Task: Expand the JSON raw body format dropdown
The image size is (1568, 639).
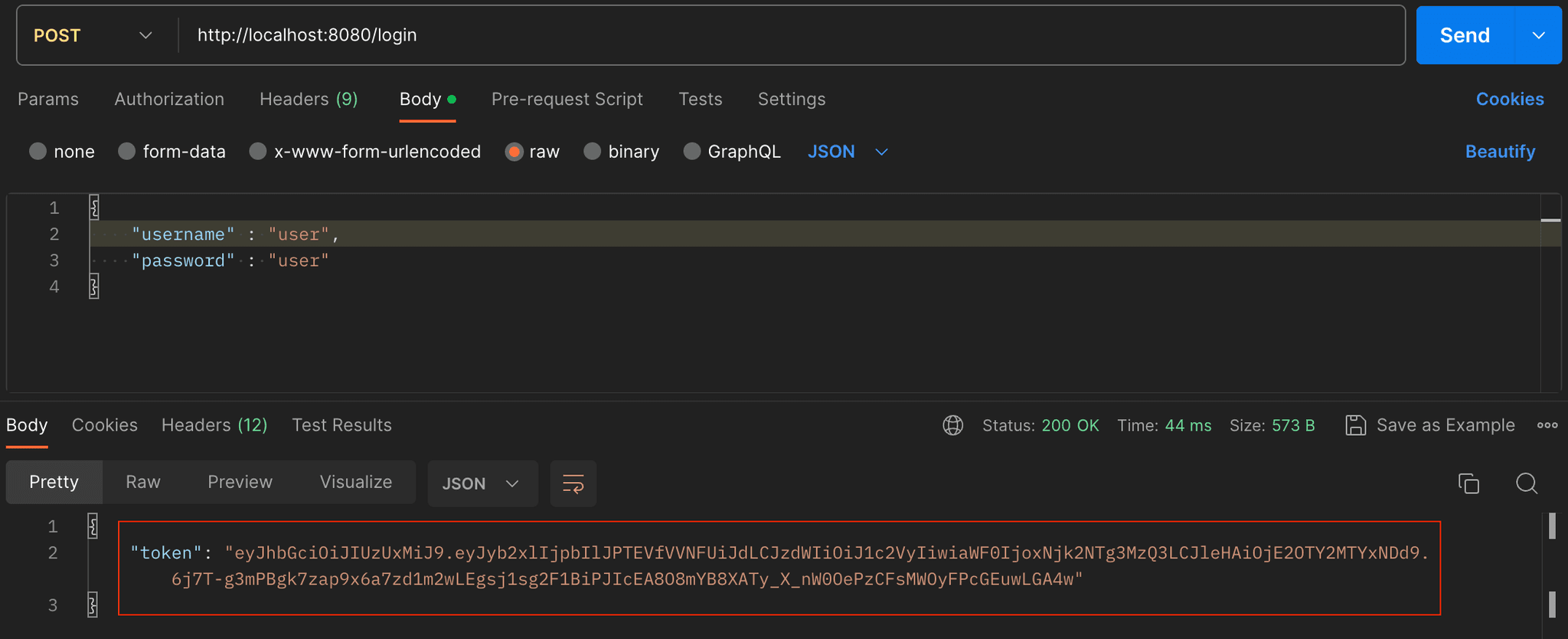Action: (x=848, y=152)
